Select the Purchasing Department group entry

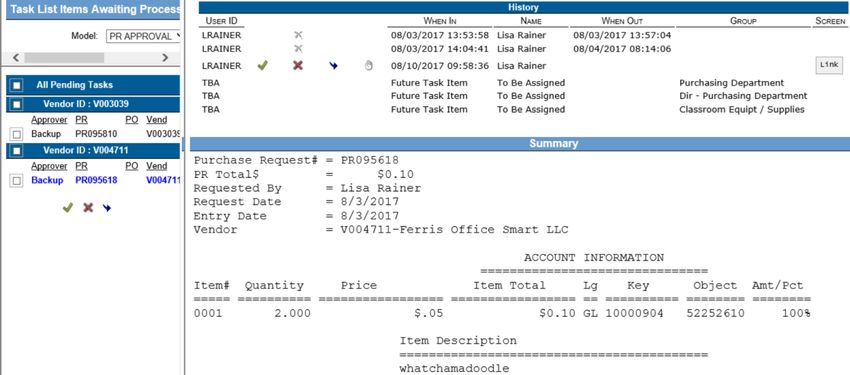tap(731, 83)
